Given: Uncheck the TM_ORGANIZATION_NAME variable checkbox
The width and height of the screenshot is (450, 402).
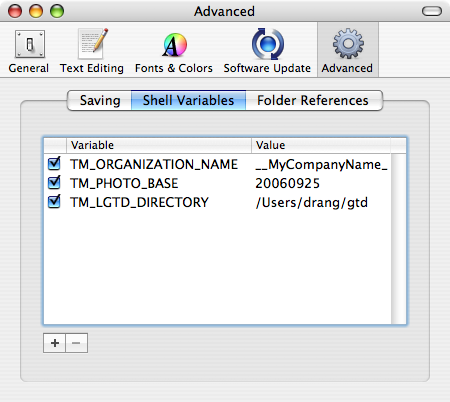Looking at the screenshot, I should [54, 164].
